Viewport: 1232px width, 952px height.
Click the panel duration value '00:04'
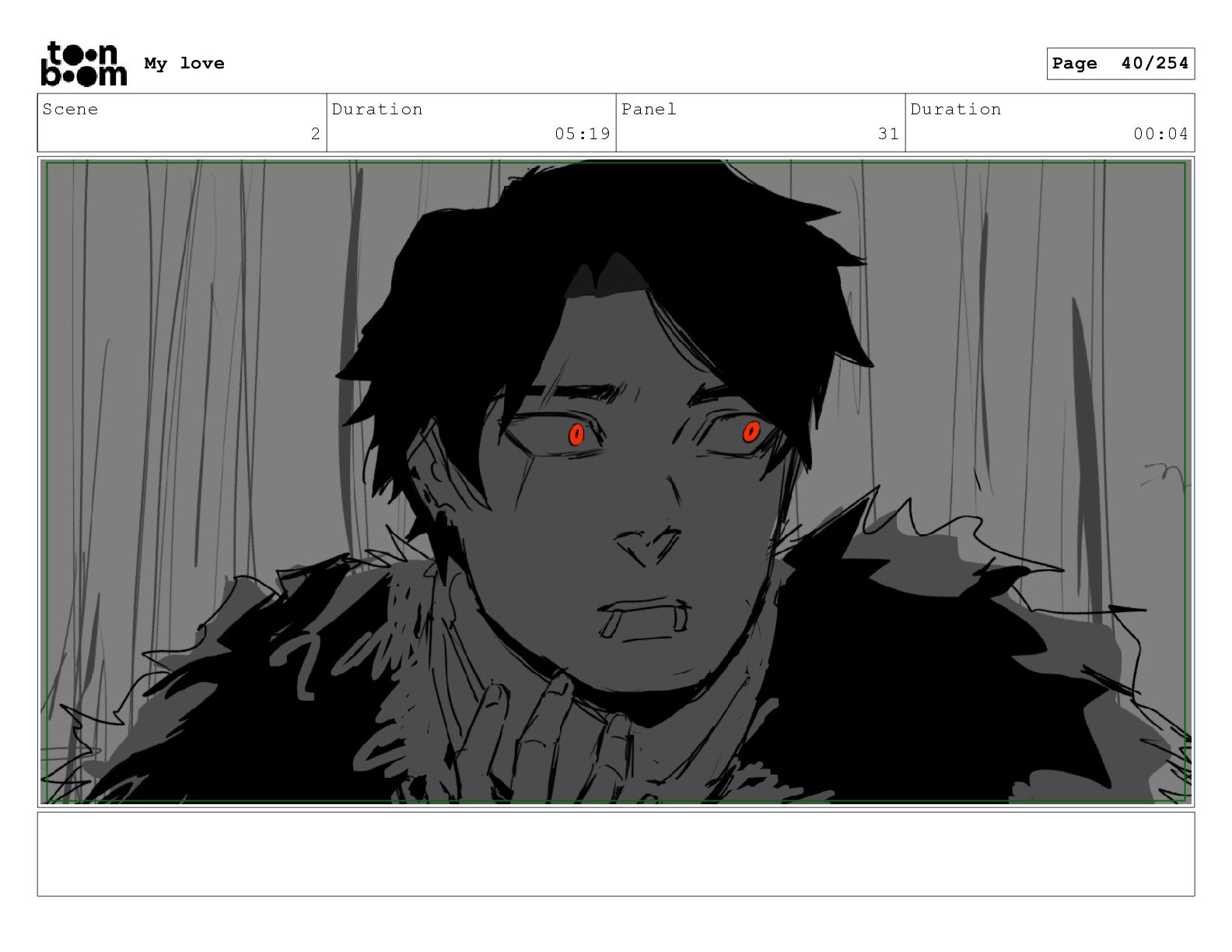click(x=1160, y=134)
